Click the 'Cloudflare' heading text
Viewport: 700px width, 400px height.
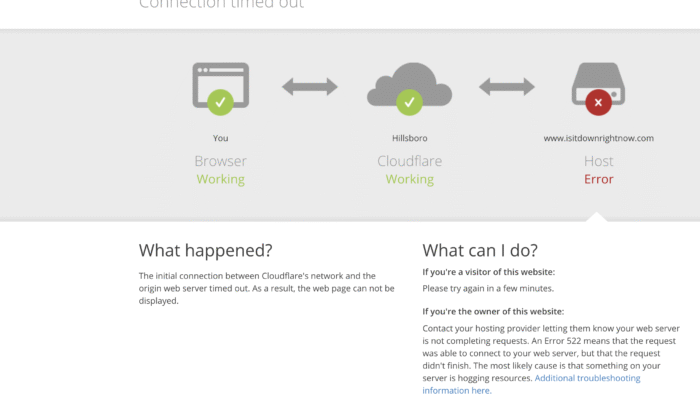pos(409,161)
